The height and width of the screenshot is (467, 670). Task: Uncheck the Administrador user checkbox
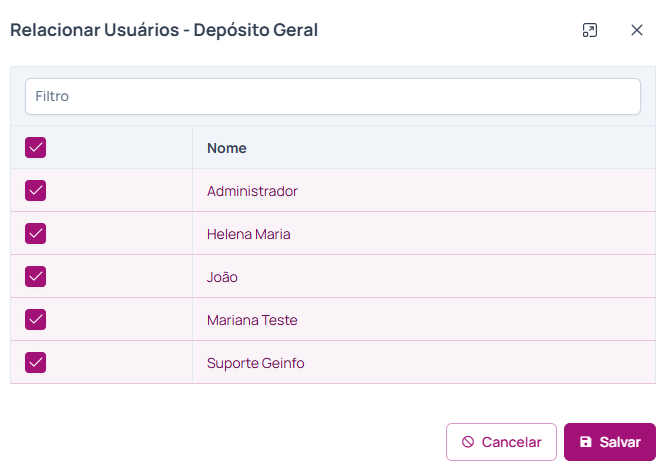[36, 191]
